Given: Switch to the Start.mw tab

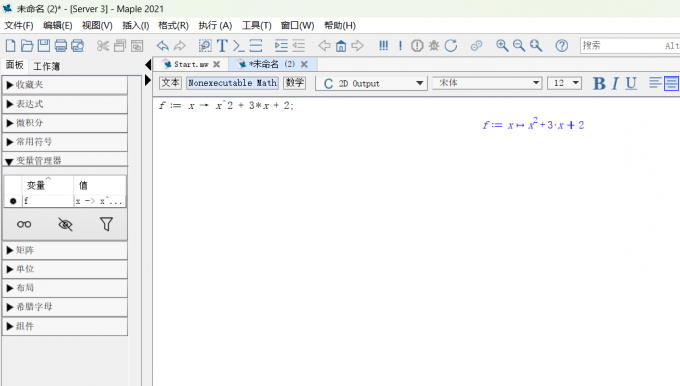Looking at the screenshot, I should (191, 64).
